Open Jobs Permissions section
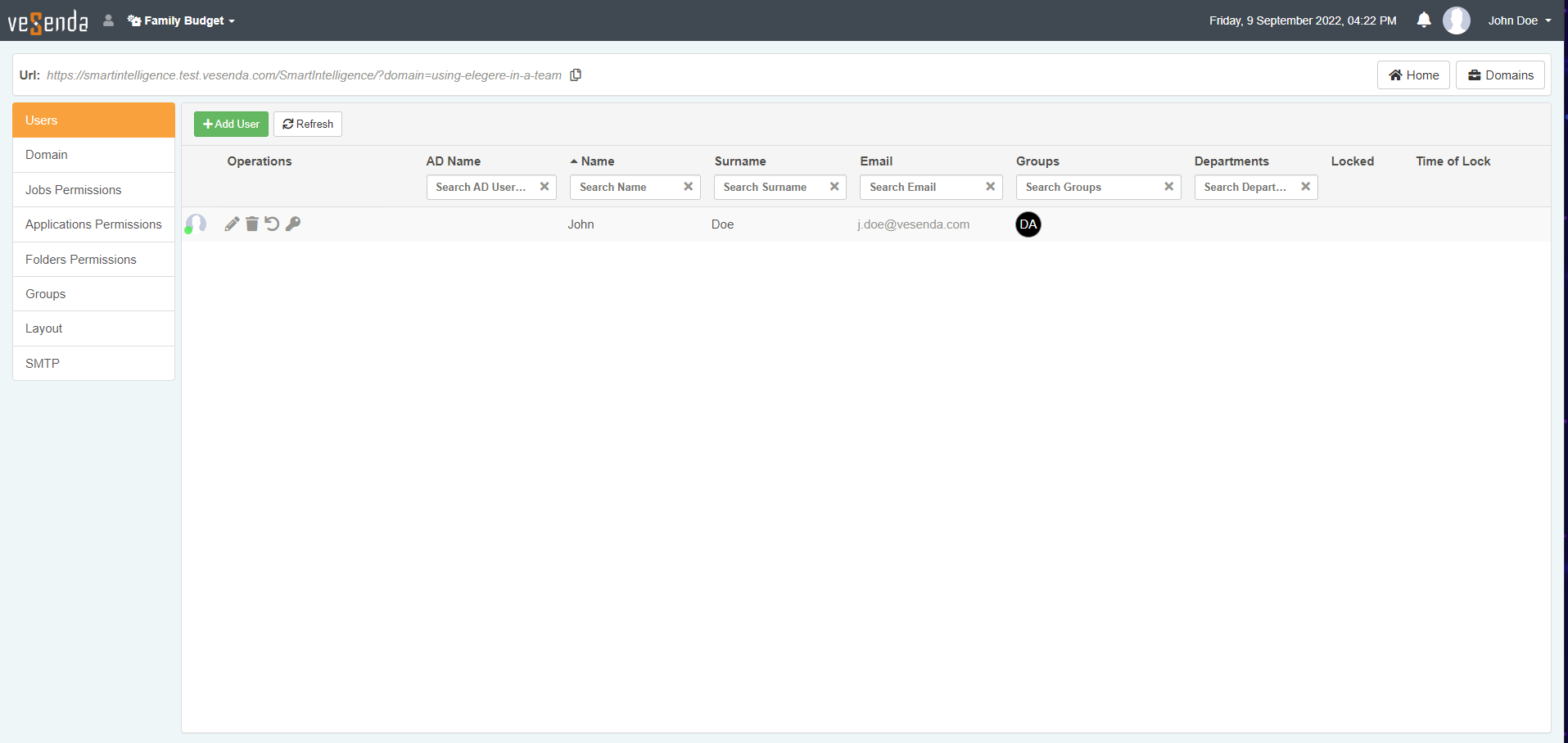The height and width of the screenshot is (743, 1568). 73,190
